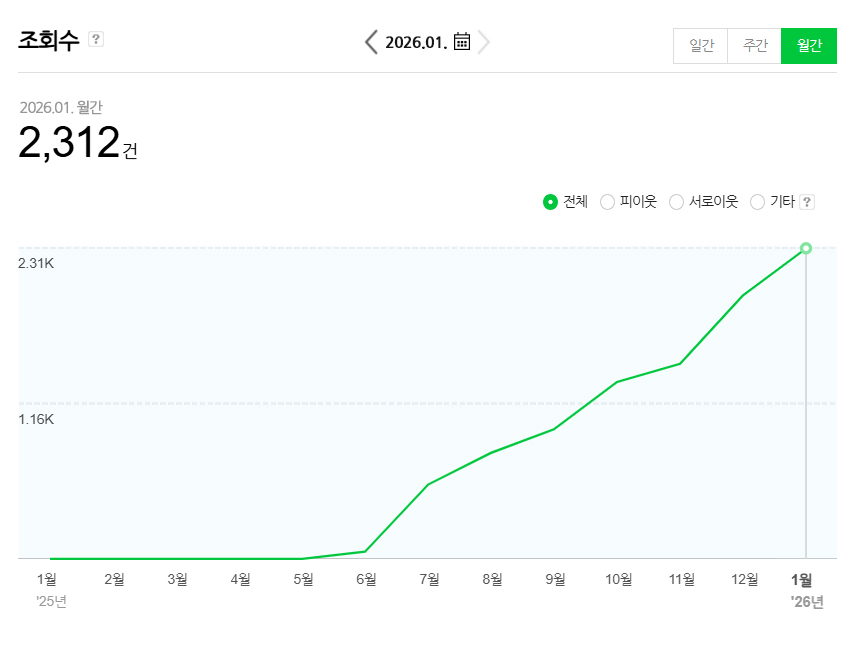Screen dimensions: 862x646
Task: Click the highlighted January '26 data point
Action: (x=806, y=248)
